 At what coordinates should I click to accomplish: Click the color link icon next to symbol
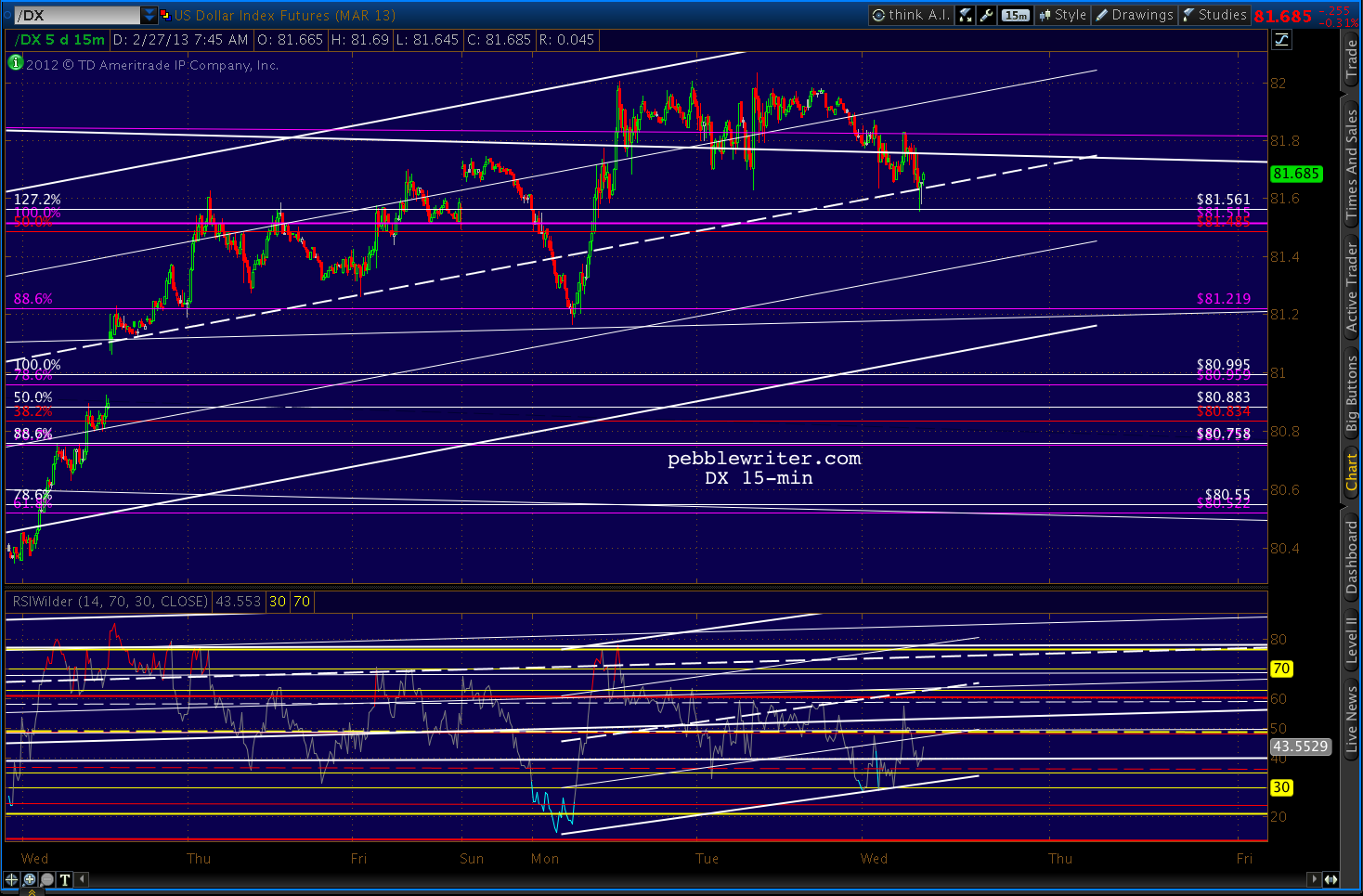click(x=165, y=15)
